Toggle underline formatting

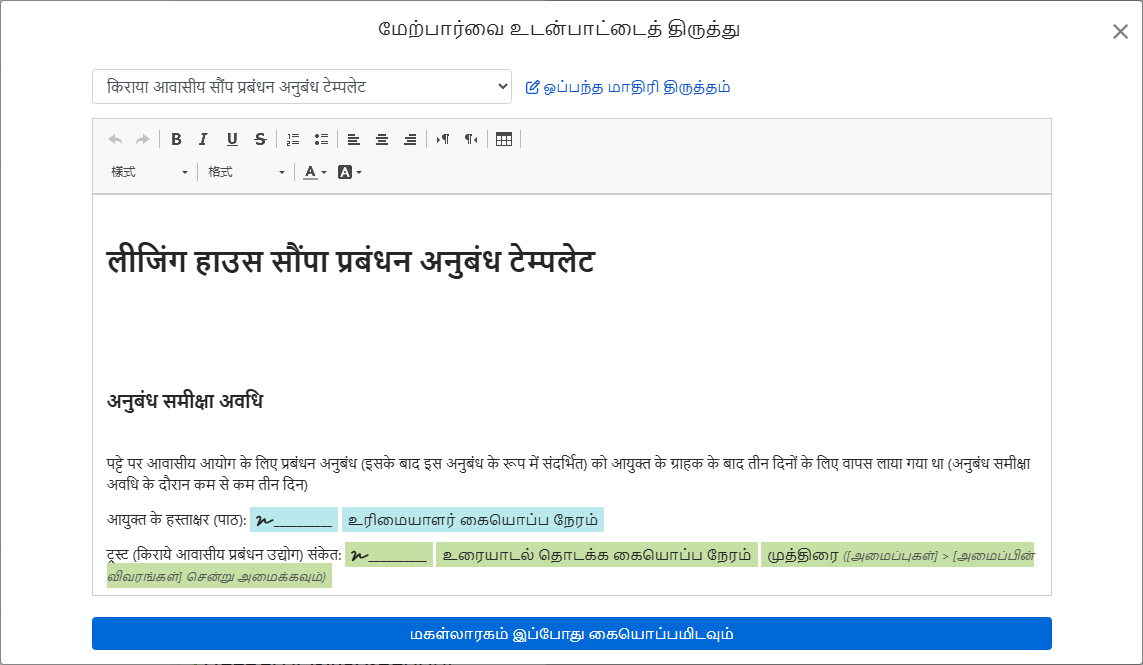[232, 139]
